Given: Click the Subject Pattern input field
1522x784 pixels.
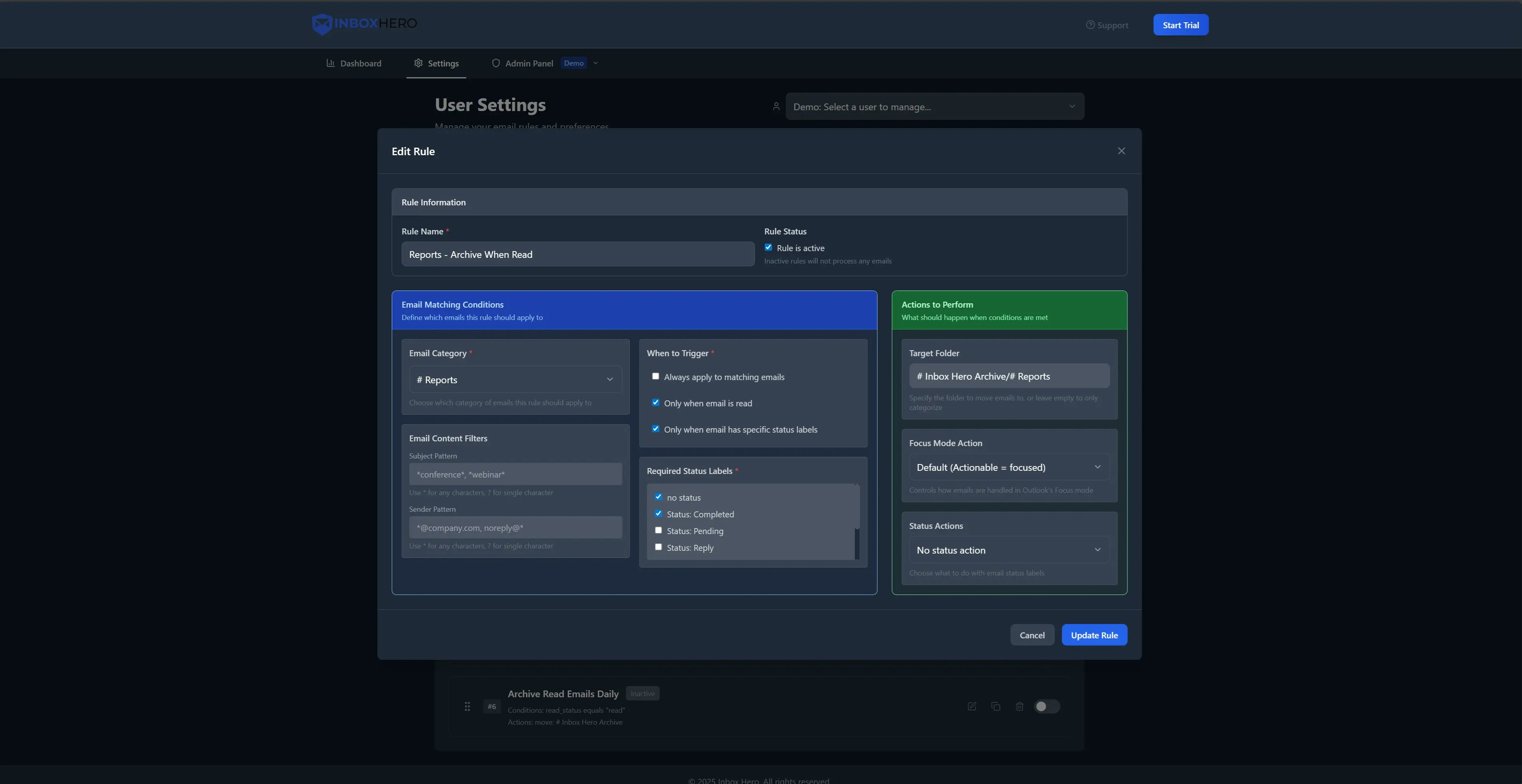Looking at the screenshot, I should point(515,474).
